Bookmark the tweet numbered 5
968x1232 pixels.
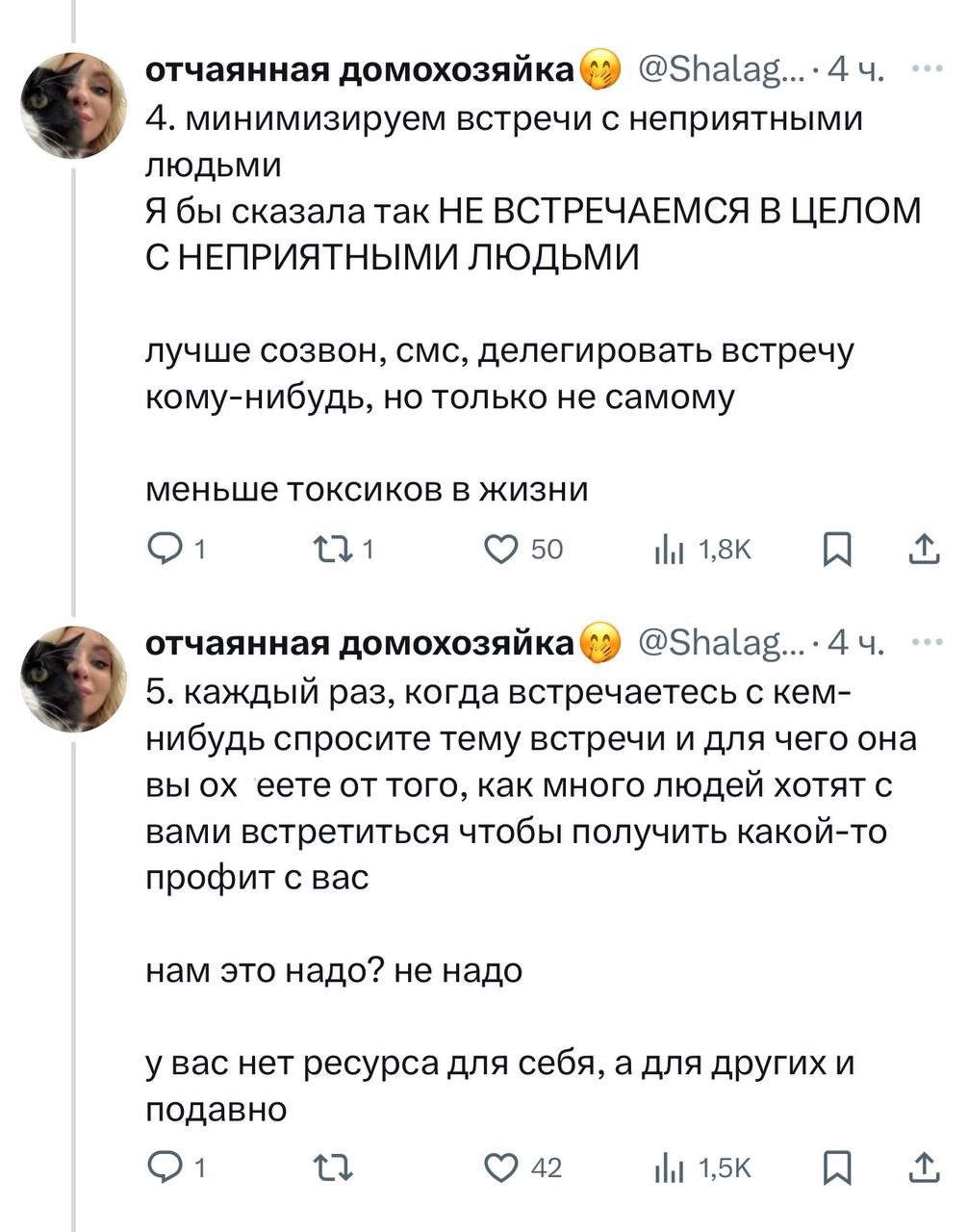click(x=837, y=1168)
